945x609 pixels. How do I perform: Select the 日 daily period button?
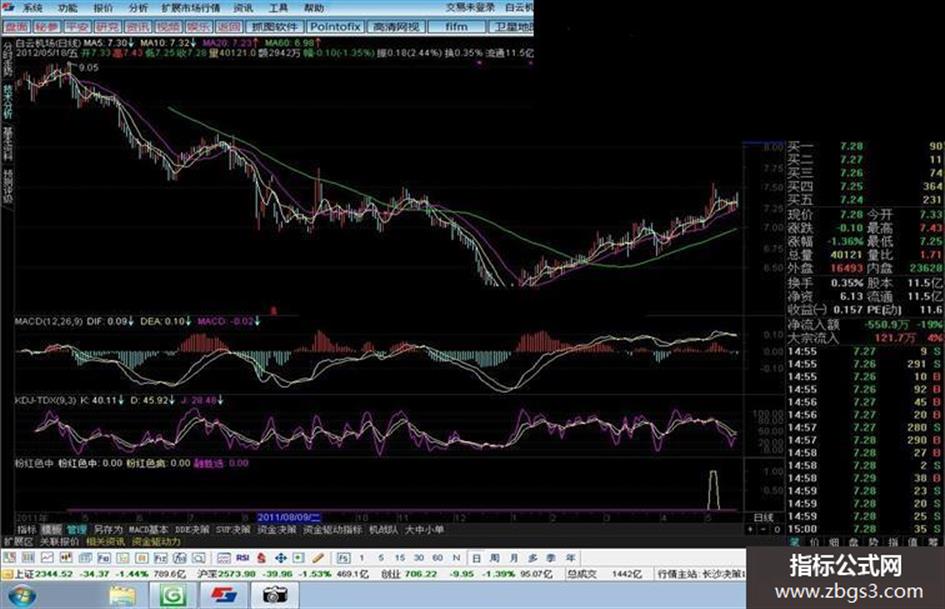[476, 558]
